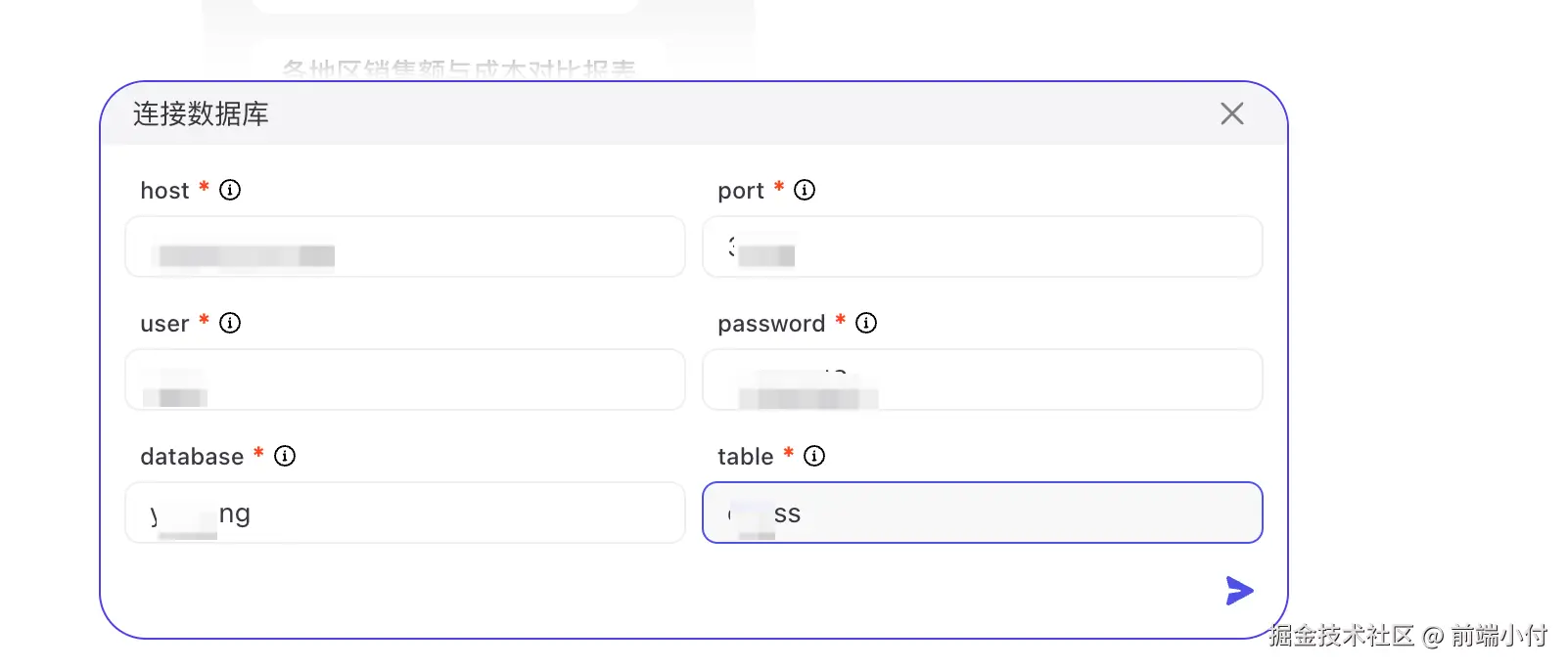Viewport: 1568px width, 669px height.
Task: Click the password info circle icon
Action: [x=866, y=323]
